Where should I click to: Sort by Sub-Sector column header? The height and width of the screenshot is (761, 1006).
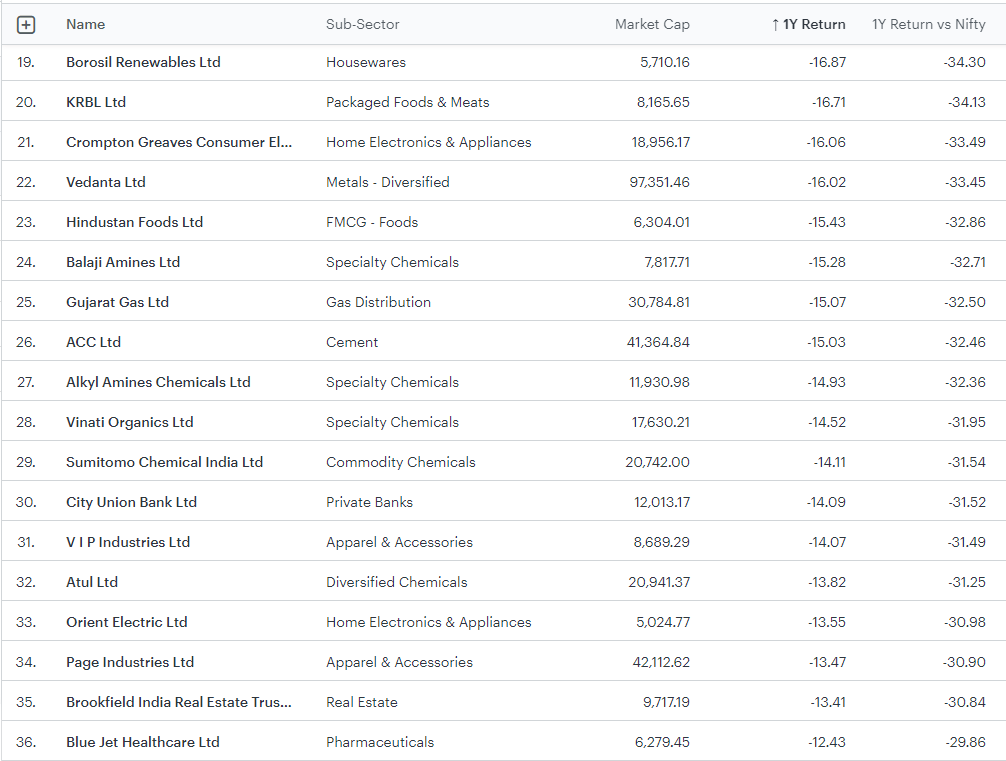point(362,24)
